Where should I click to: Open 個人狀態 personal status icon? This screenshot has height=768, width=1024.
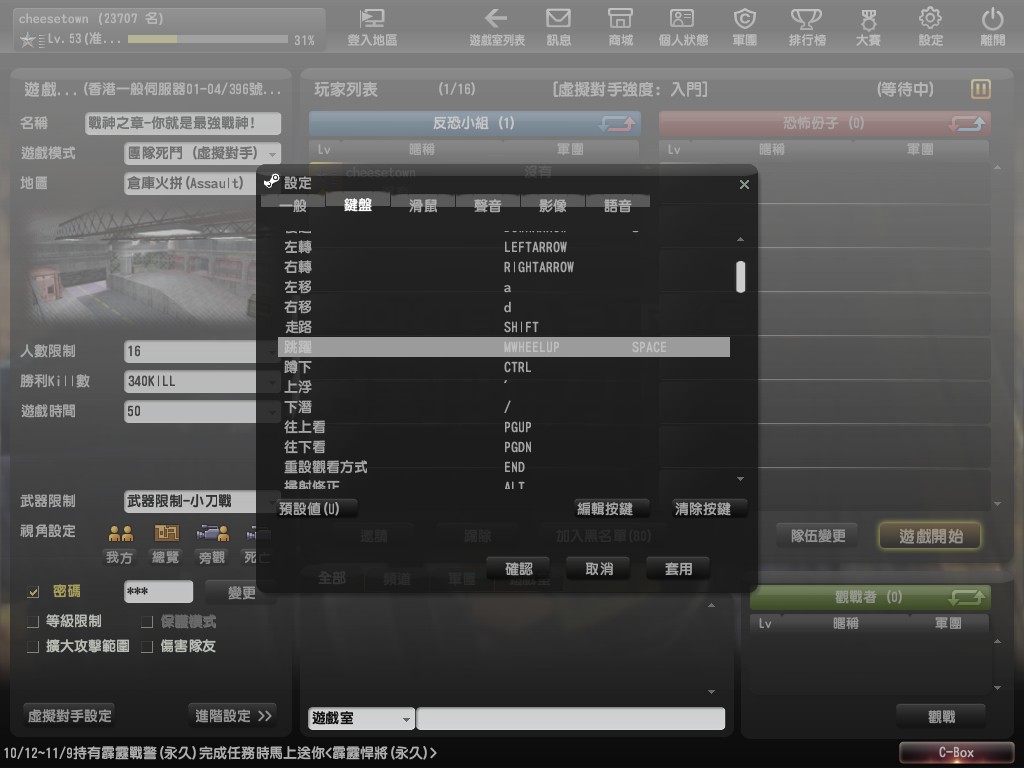682,27
